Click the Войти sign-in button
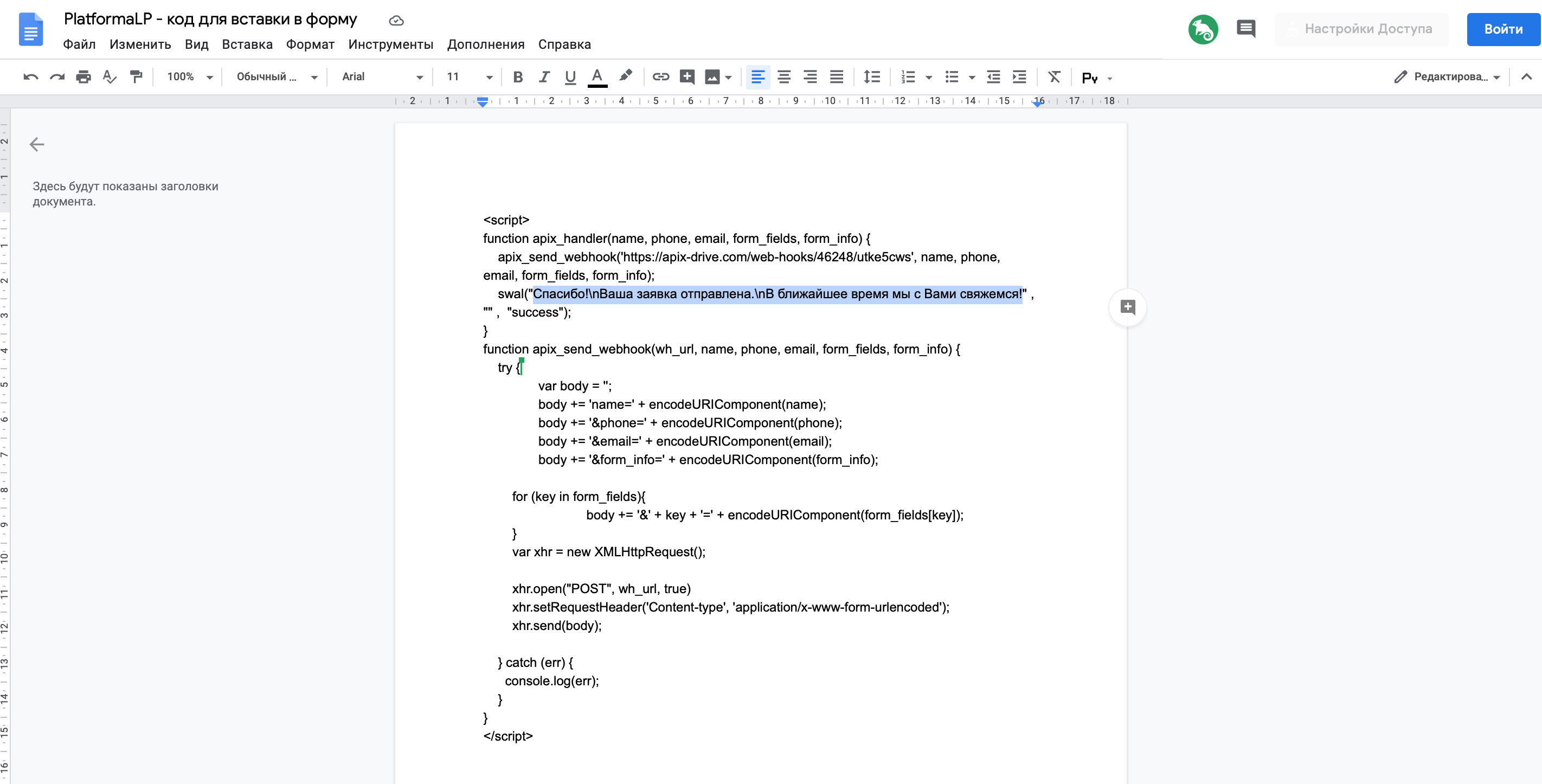Image resolution: width=1542 pixels, height=784 pixels. [x=1503, y=29]
